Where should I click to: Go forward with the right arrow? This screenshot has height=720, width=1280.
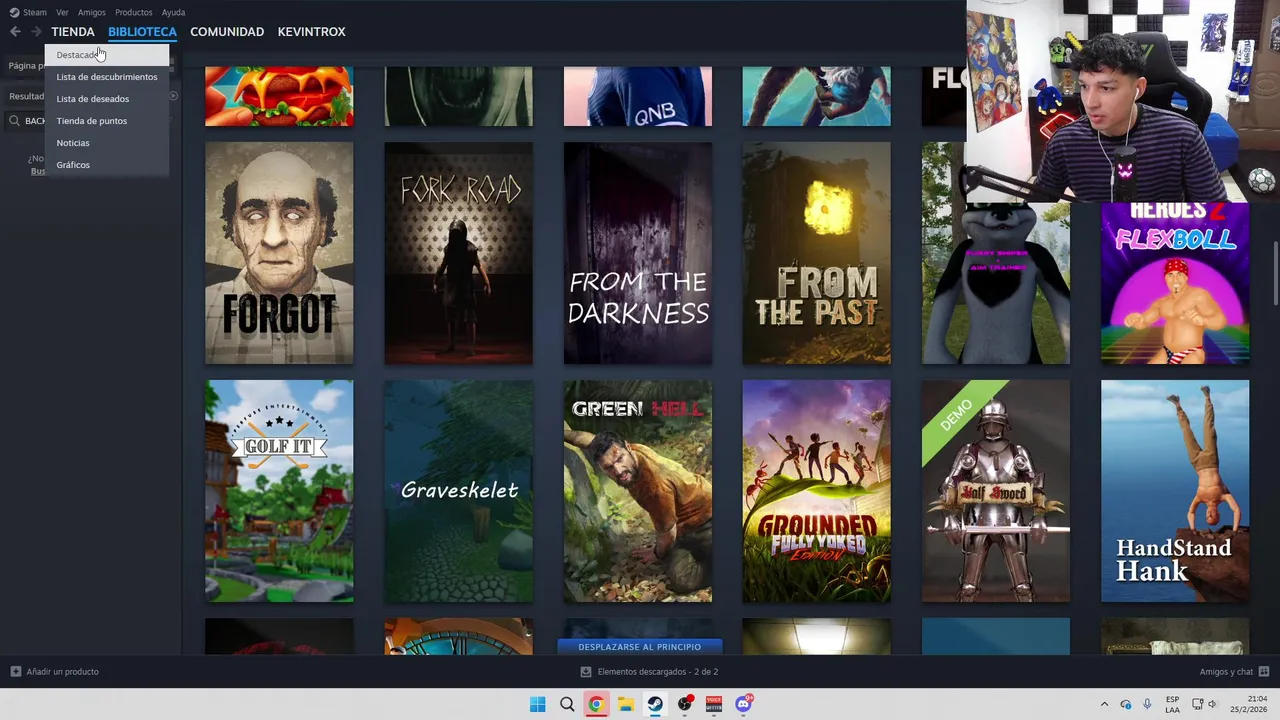tap(36, 32)
